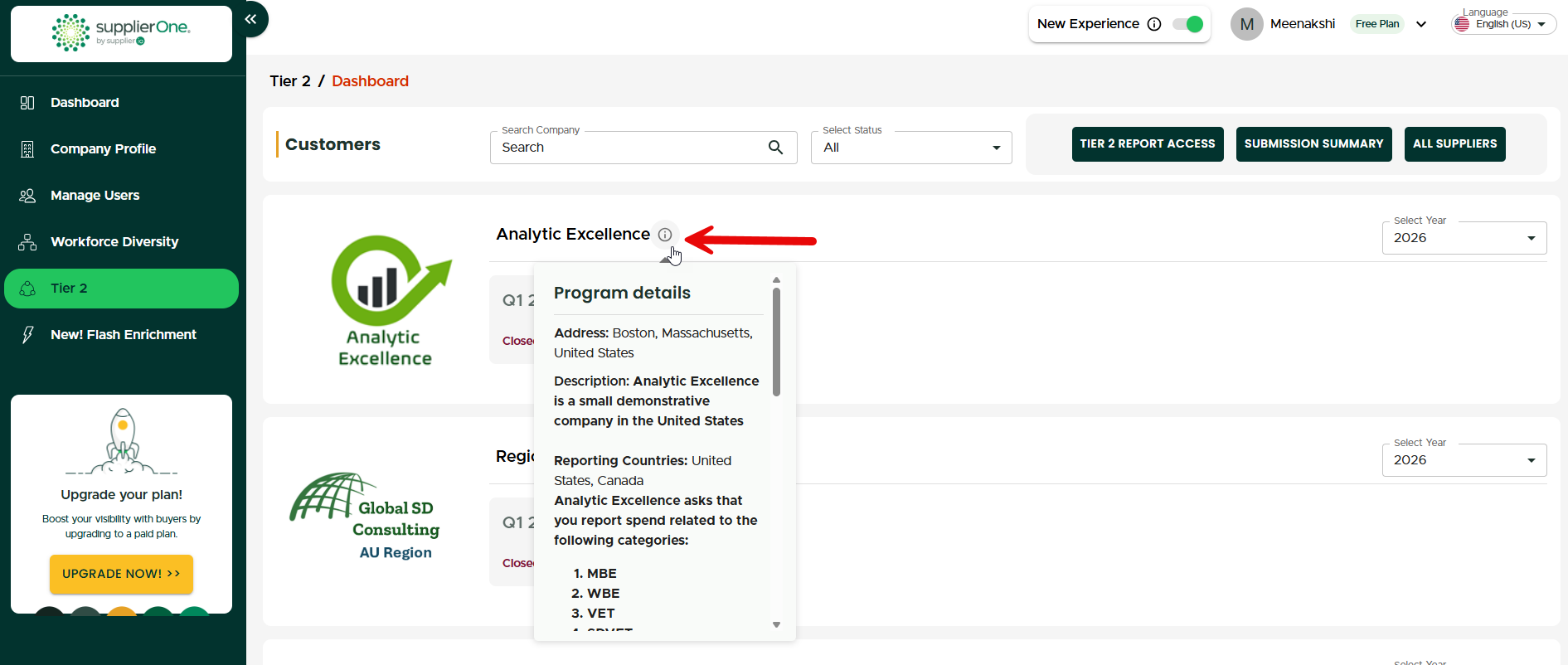Click the Flash Enrichment lightning icon
This screenshot has height=665, width=1568.
point(27,335)
